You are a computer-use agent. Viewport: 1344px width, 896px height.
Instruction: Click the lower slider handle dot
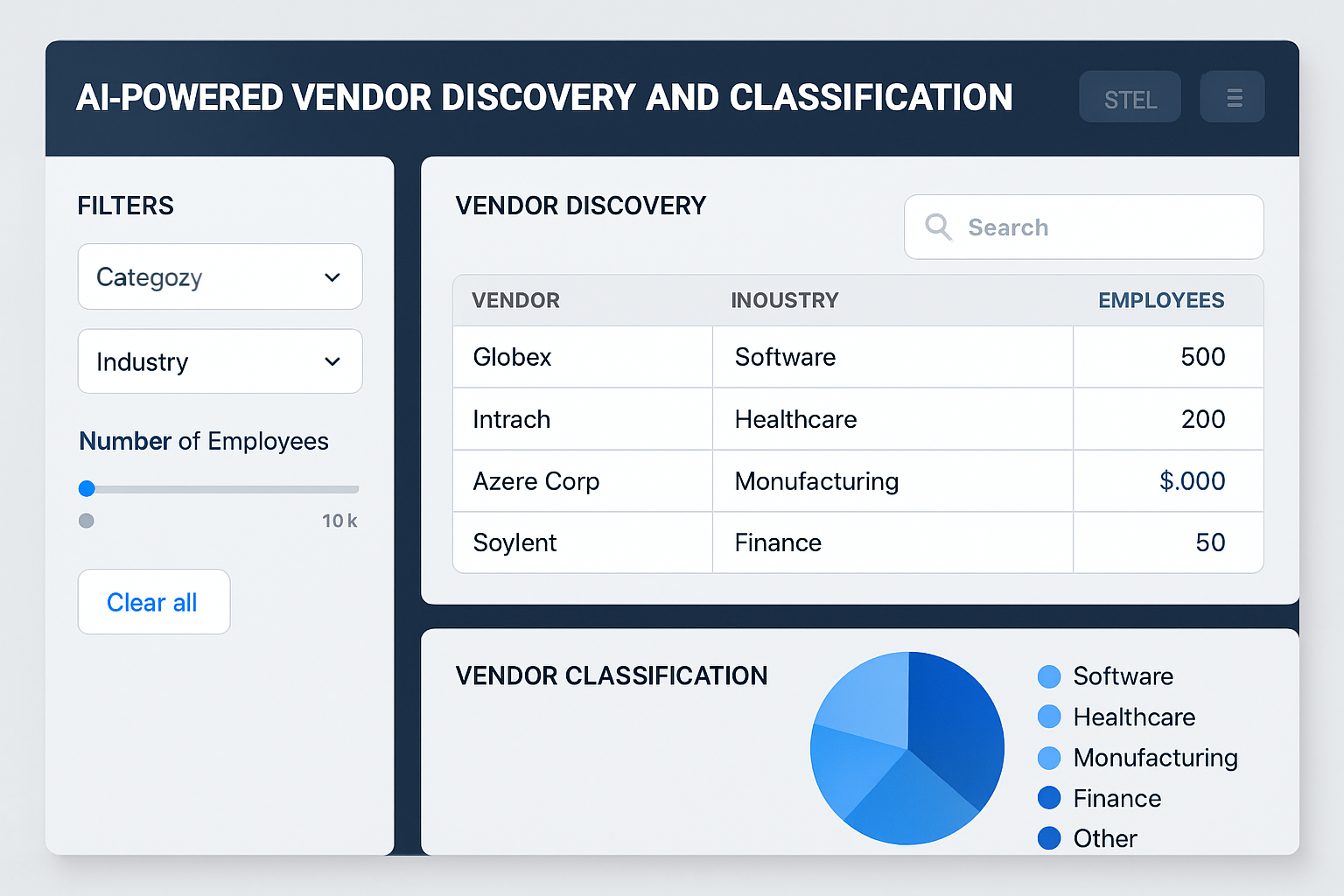click(x=86, y=521)
